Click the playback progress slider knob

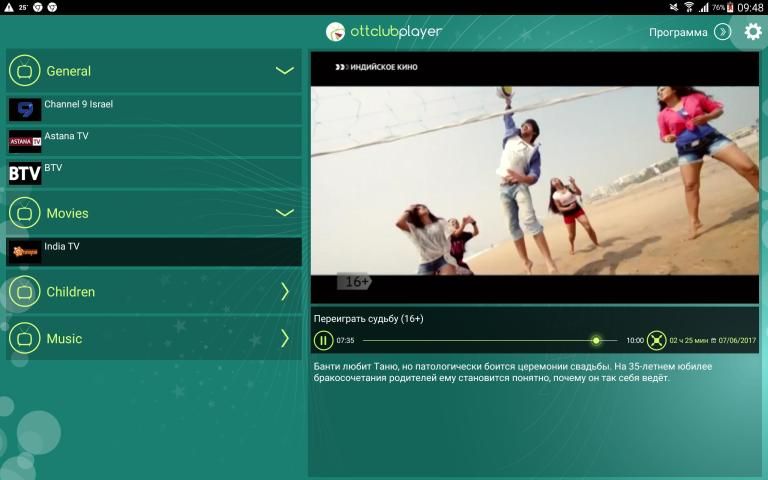click(x=596, y=341)
